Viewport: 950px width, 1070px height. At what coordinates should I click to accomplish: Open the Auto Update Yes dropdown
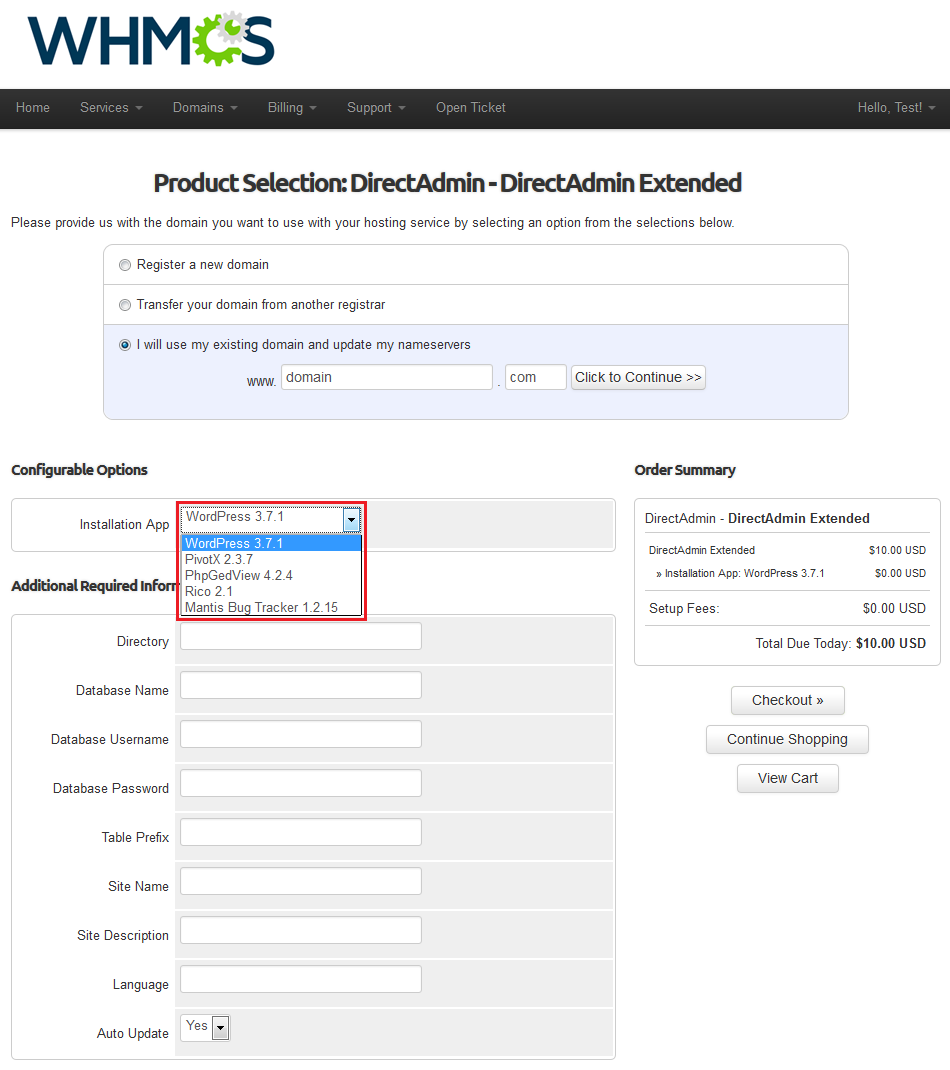205,1027
